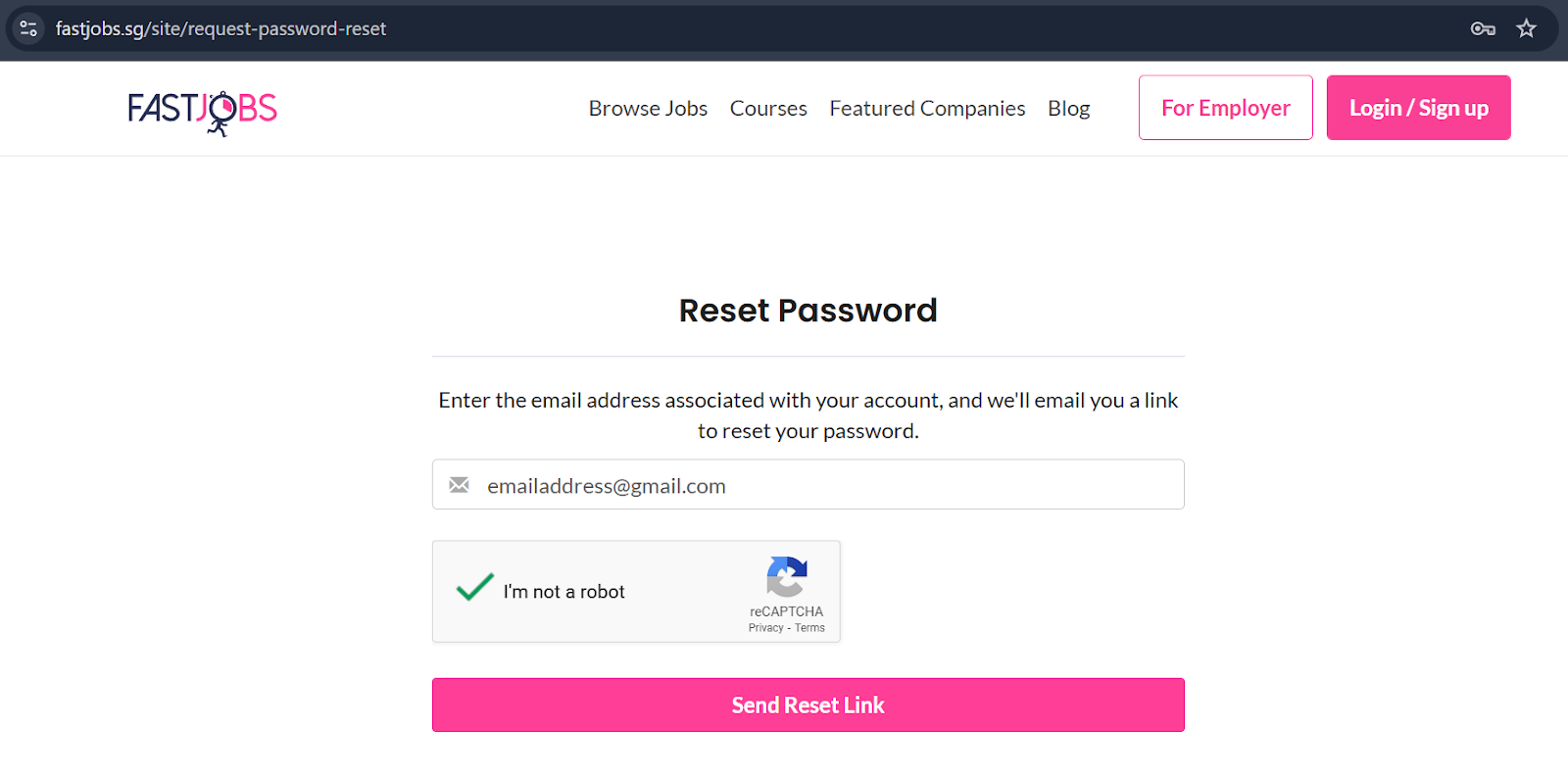Open the Browse Jobs menu item
Image resolution: width=1568 pixels, height=778 pixels.
click(648, 108)
